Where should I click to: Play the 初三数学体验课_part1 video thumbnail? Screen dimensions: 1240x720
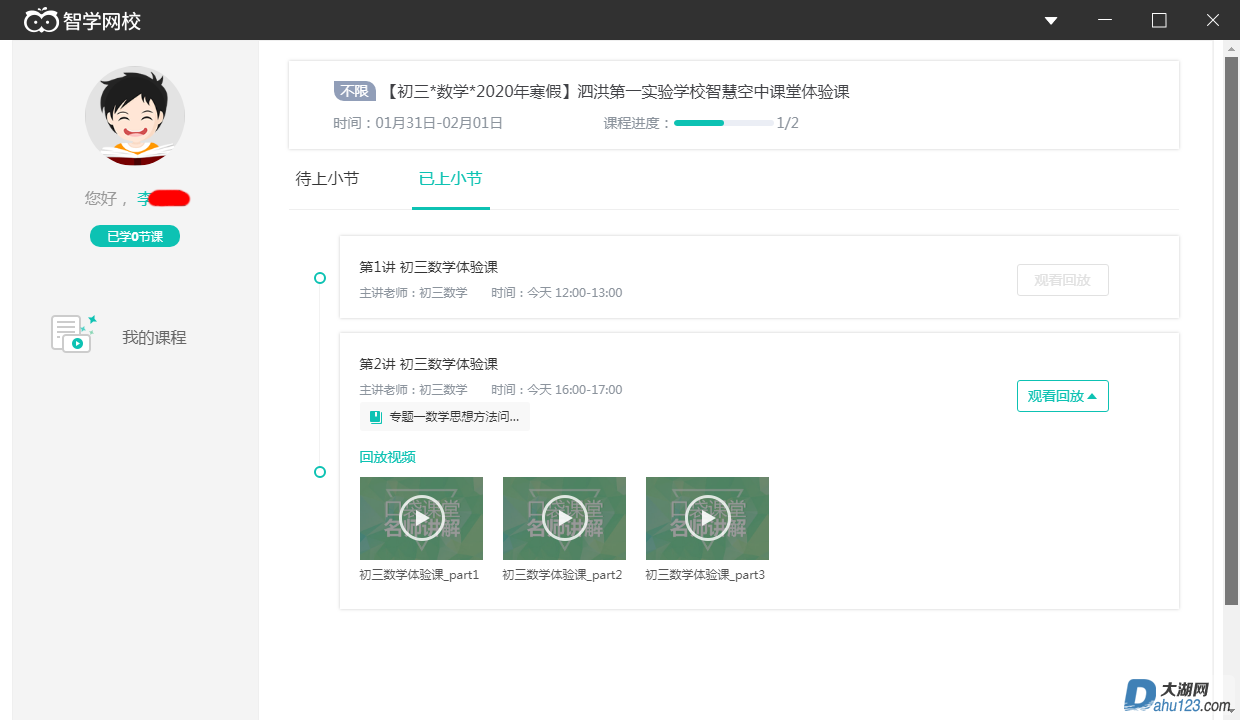(421, 518)
